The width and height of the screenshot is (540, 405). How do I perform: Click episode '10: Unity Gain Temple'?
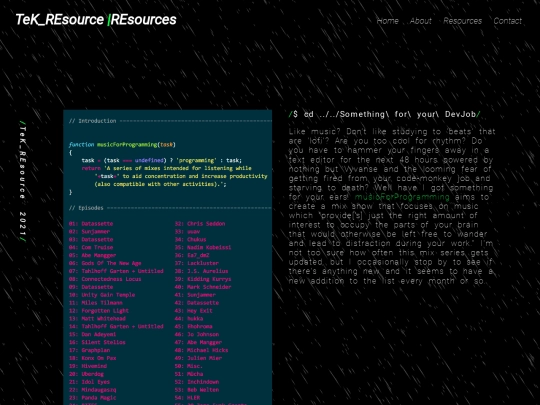click(x=102, y=295)
